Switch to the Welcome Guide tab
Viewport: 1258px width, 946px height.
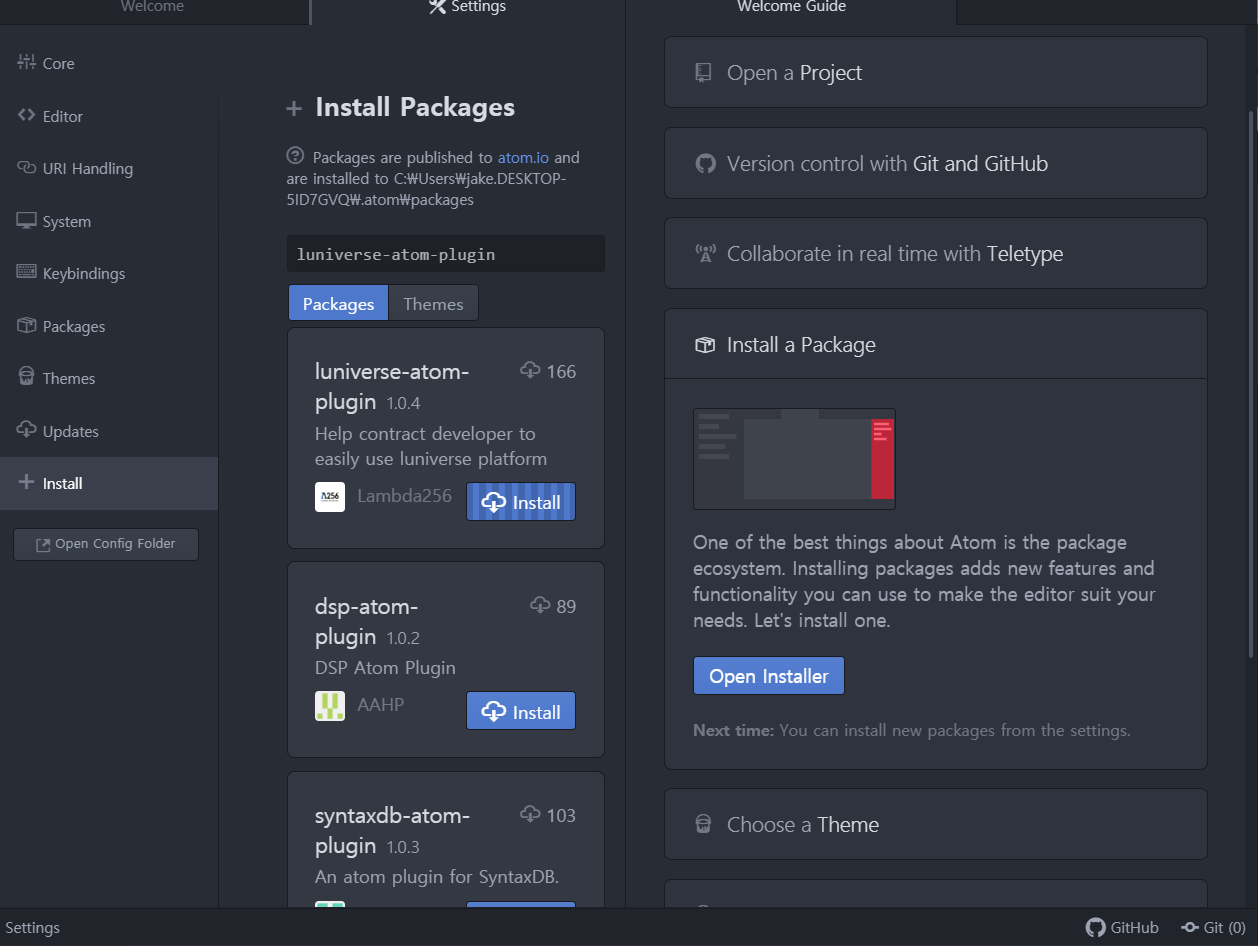pos(791,8)
